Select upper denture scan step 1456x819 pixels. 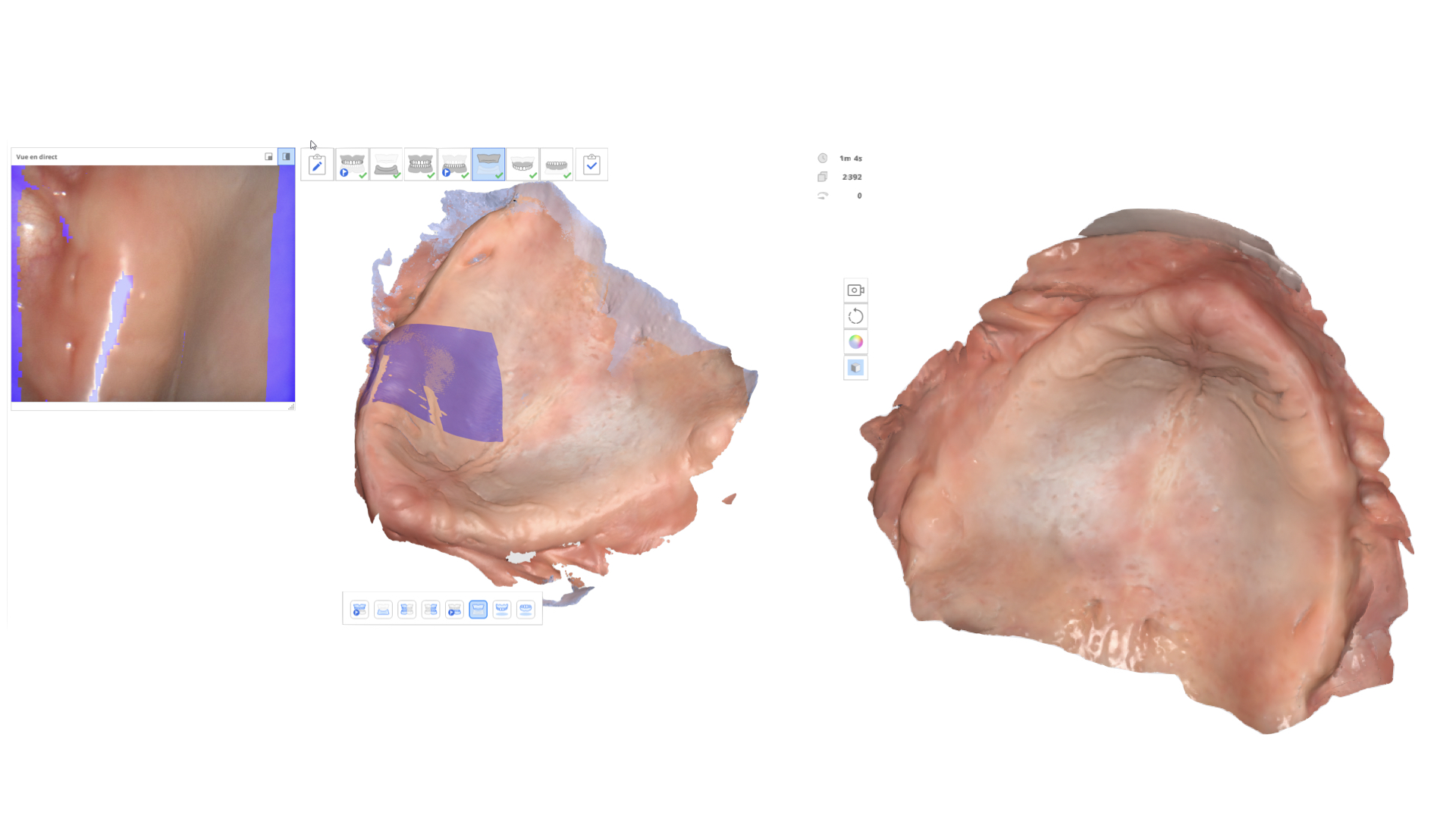[x=522, y=165]
